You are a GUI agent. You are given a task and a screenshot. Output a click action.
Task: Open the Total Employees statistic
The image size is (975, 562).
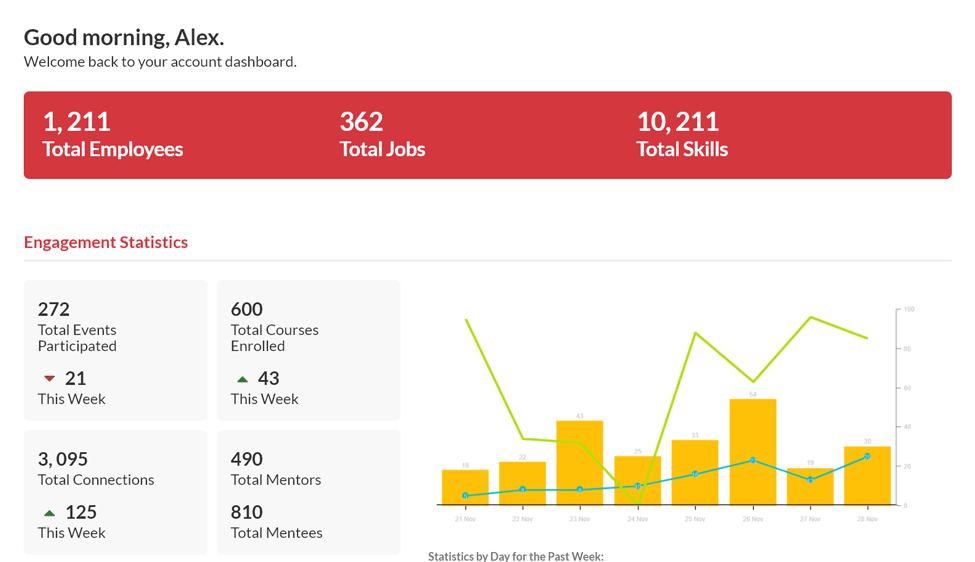113,135
